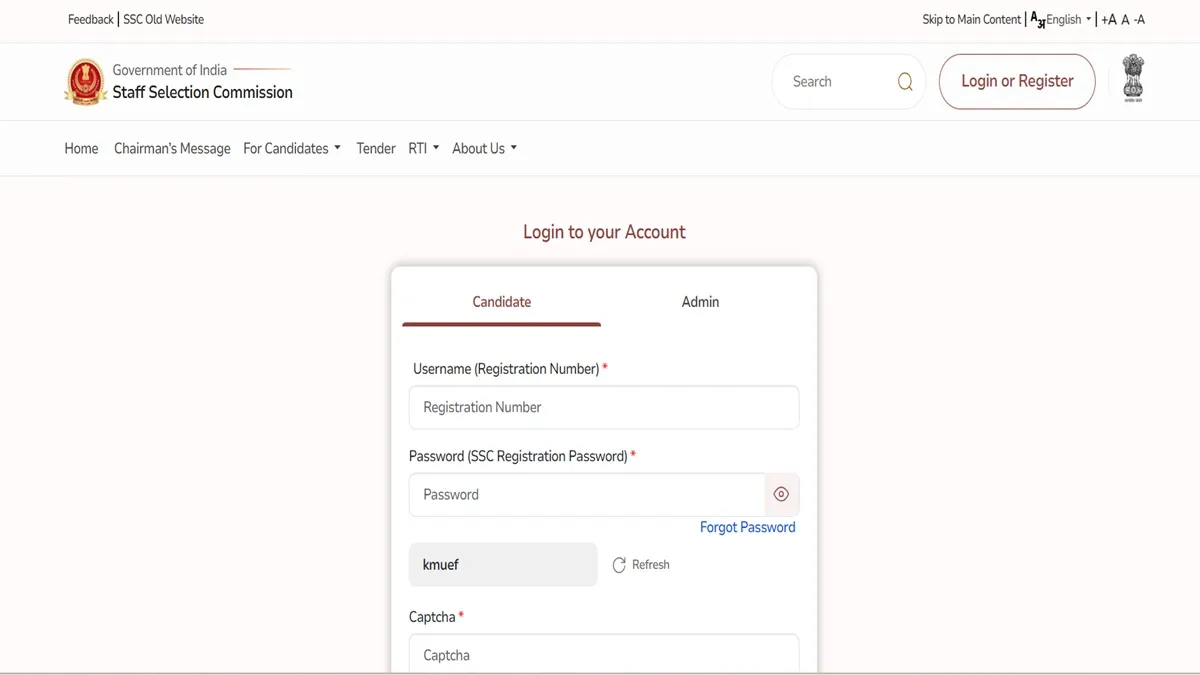1200x675 pixels.
Task: Expand the RTI dropdown menu
Action: [423, 148]
